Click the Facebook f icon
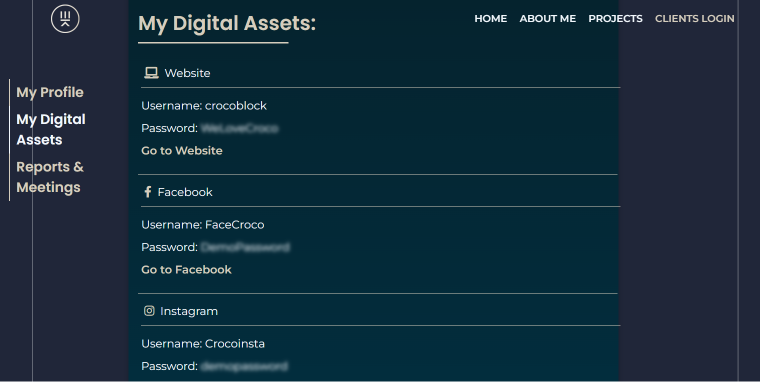Screen dimensions: 760x382 (x=148, y=192)
